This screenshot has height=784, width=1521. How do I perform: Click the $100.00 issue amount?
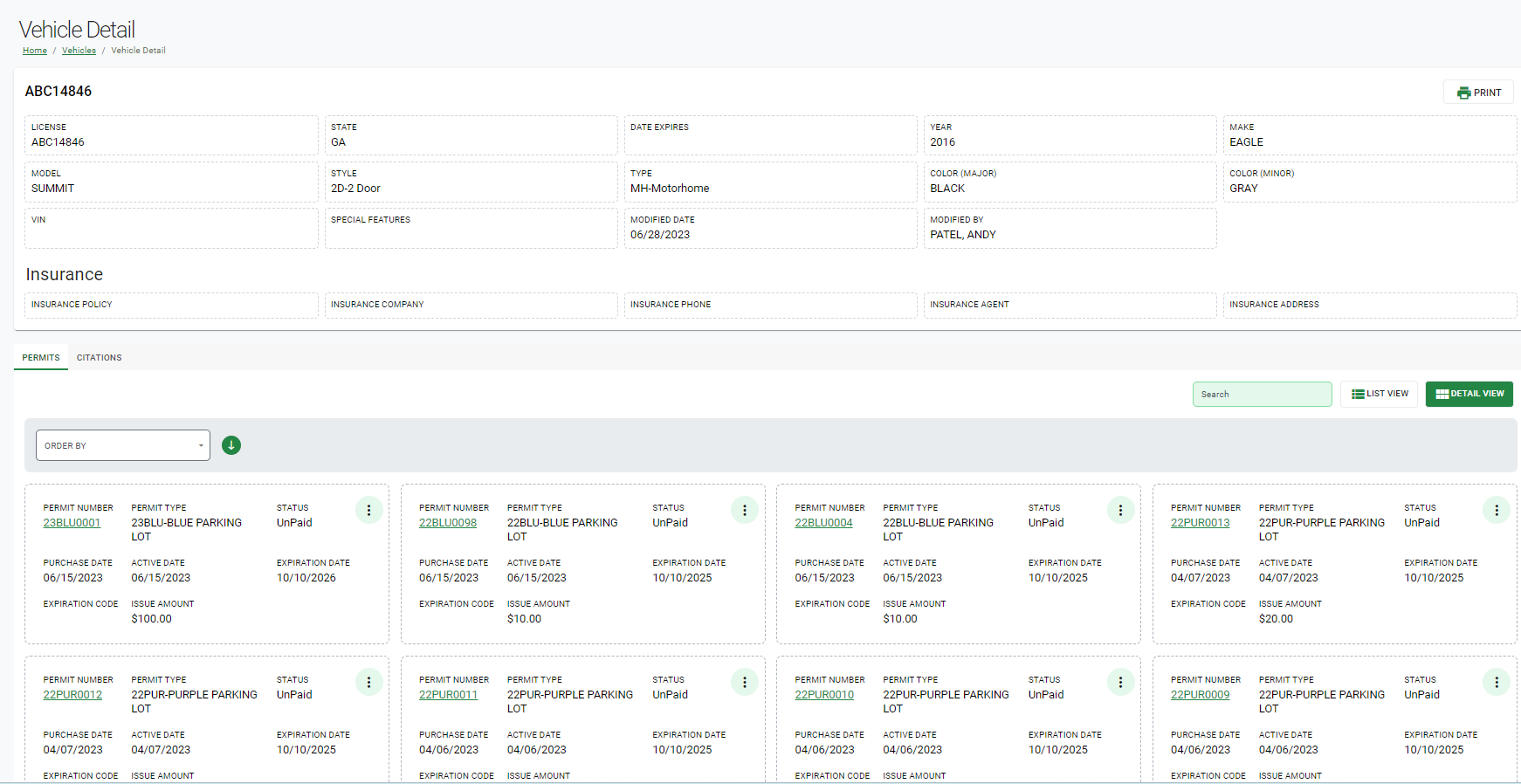[151, 619]
